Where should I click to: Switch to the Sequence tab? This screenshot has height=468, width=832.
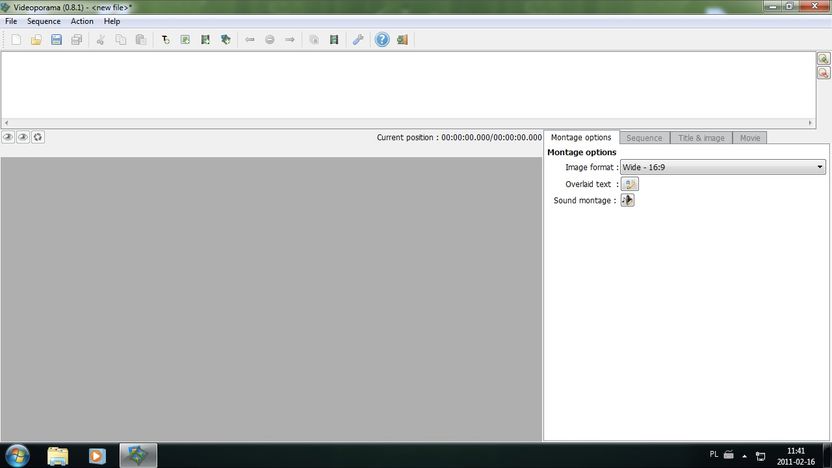click(644, 138)
